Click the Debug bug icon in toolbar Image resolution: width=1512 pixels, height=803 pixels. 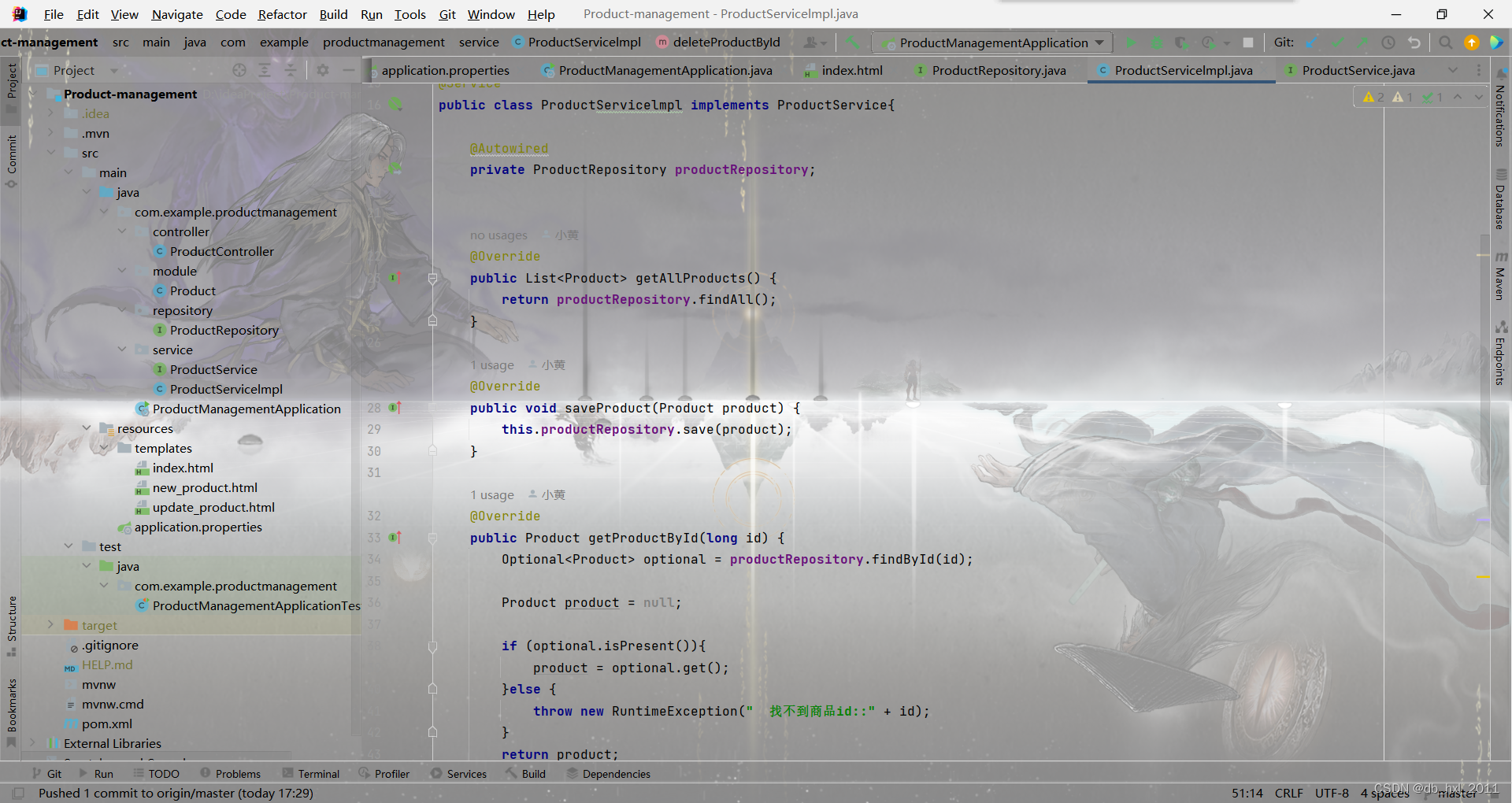coord(1157,43)
